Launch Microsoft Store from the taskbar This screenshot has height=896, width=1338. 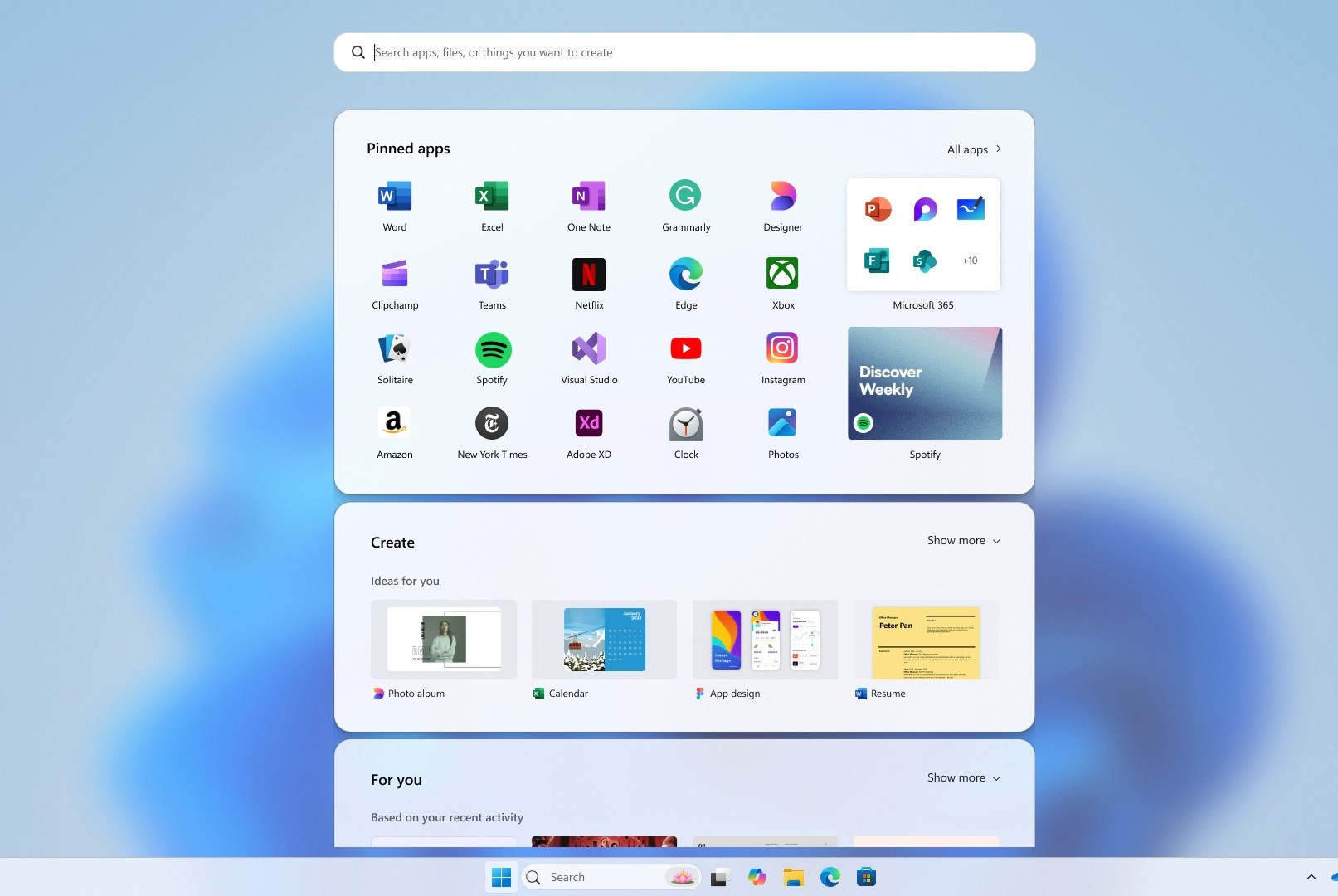865,877
